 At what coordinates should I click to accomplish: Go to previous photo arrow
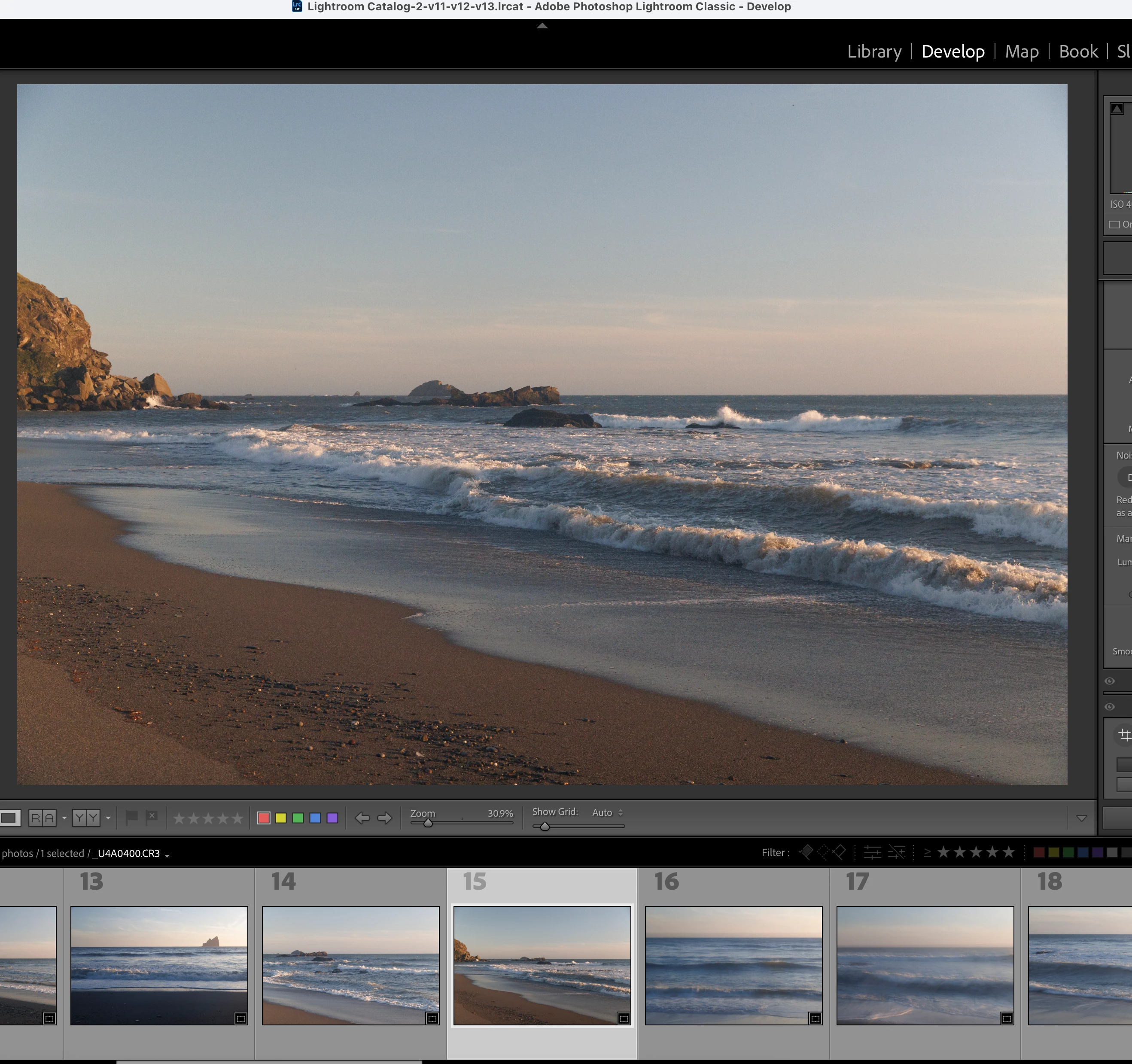(x=362, y=818)
